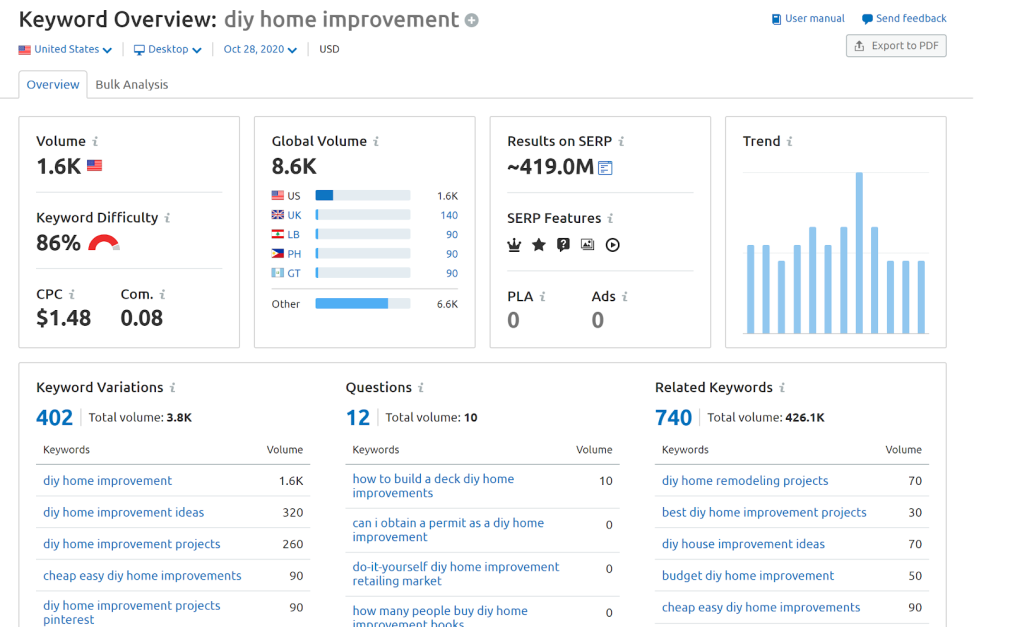The image size is (1010, 627).
Task: Open the United States country dropdown
Action: click(65, 50)
